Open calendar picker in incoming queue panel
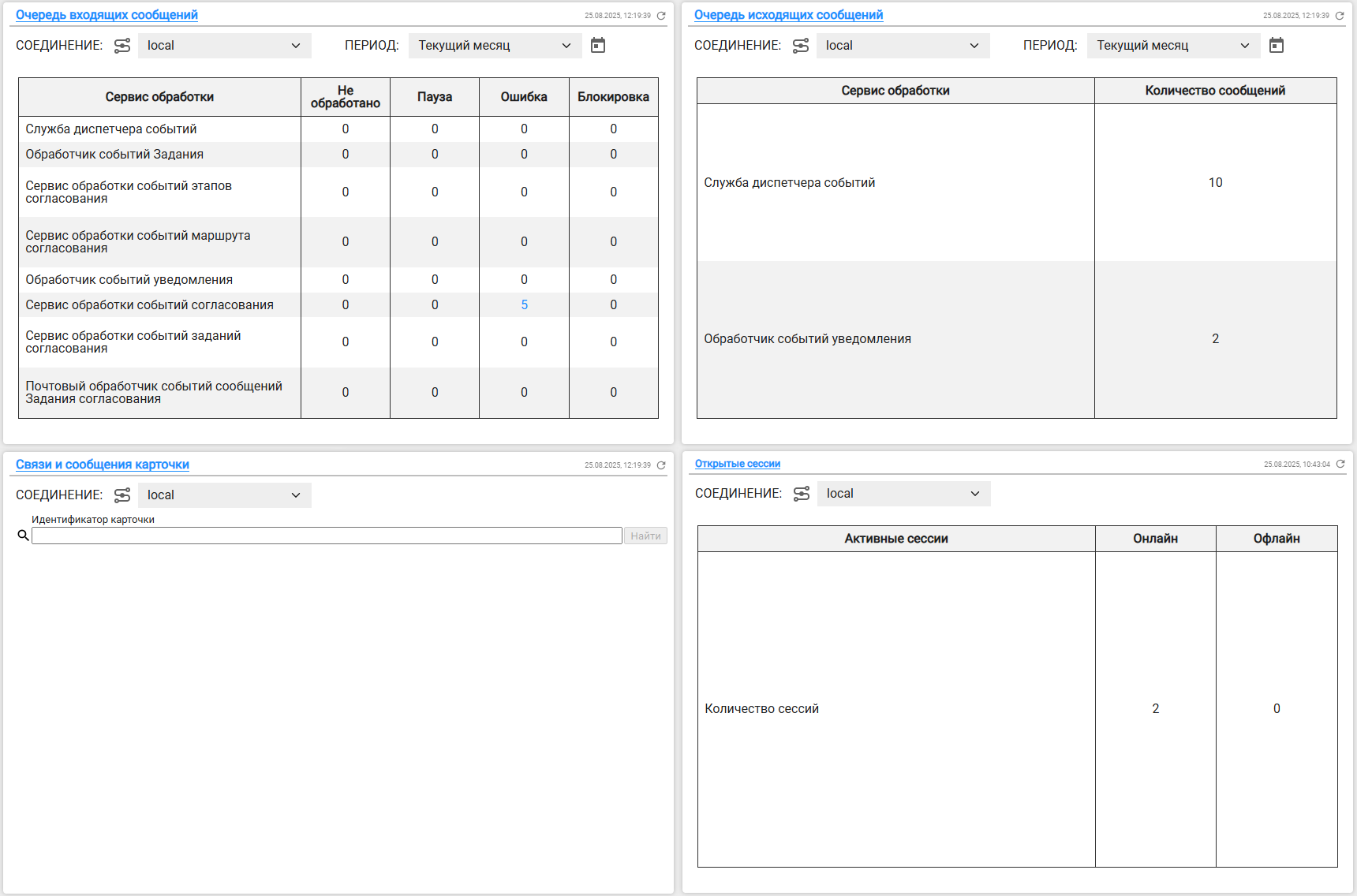Screen dimensions: 1357x896 pyautogui.click(x=598, y=46)
